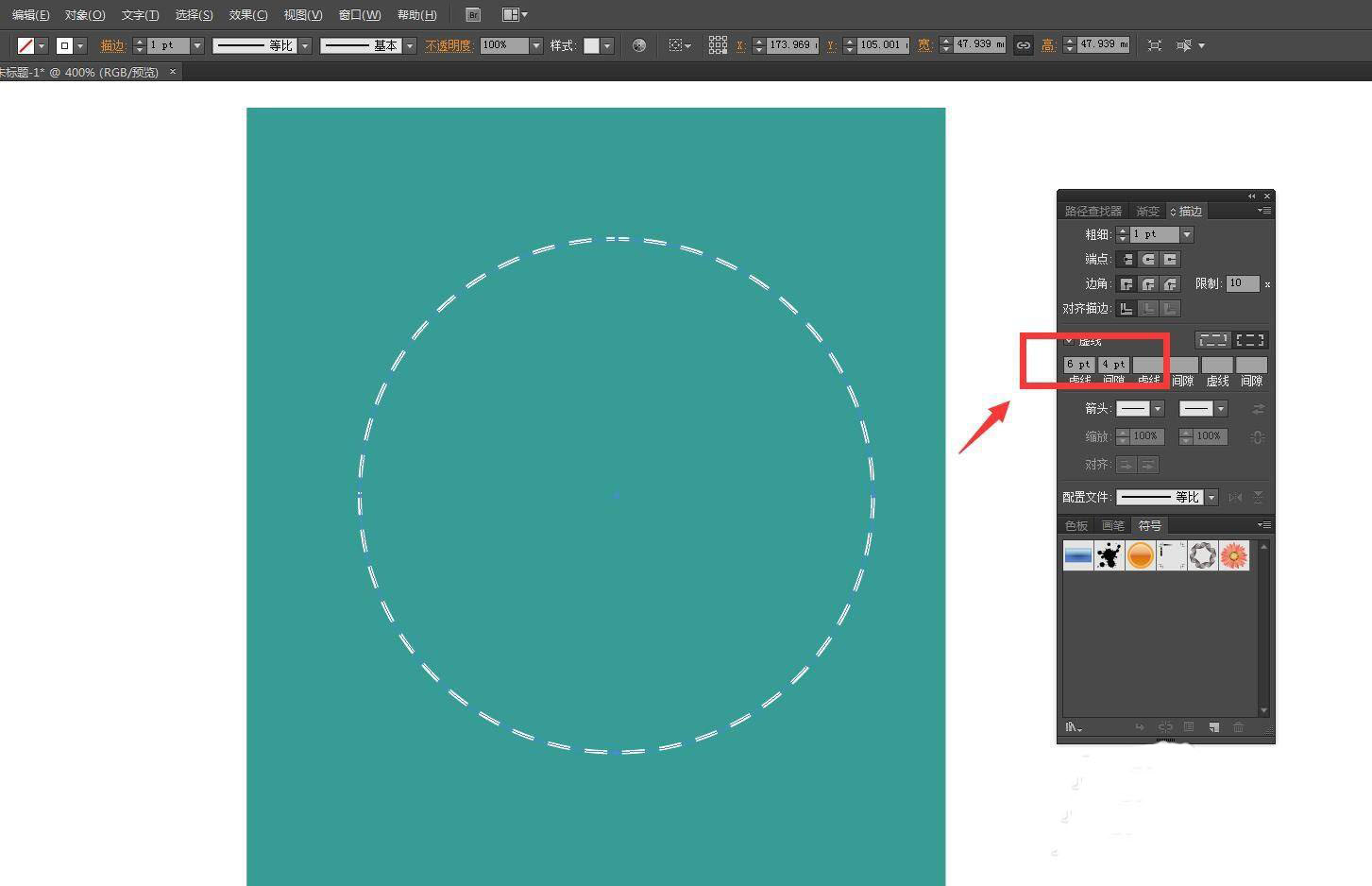This screenshot has width=1372, height=886.
Task: Choose preserve exact dash and gap lengths
Action: click(x=1213, y=340)
